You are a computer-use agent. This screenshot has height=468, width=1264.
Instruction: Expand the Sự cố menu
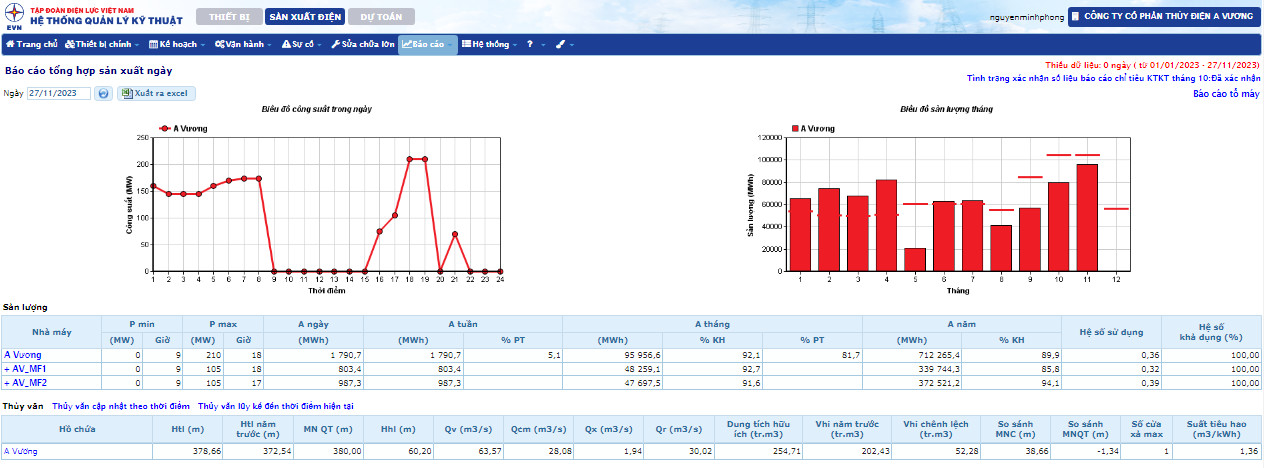[x=301, y=44]
